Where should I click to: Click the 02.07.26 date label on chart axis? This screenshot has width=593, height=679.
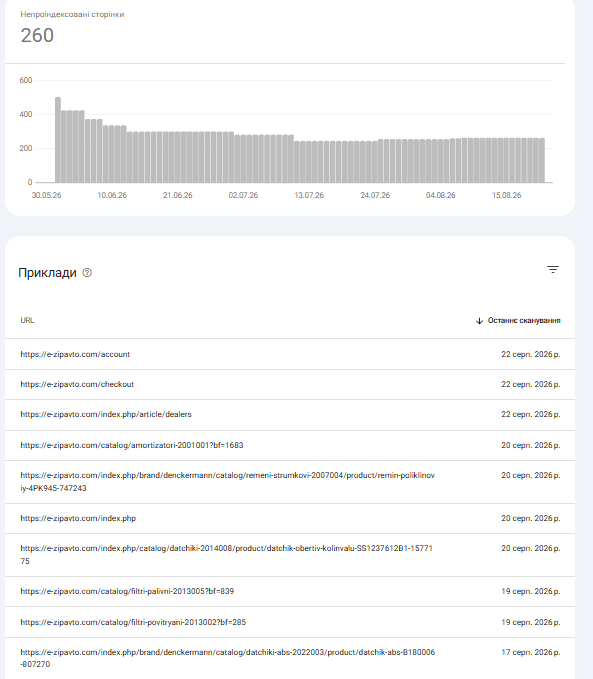coord(243,195)
